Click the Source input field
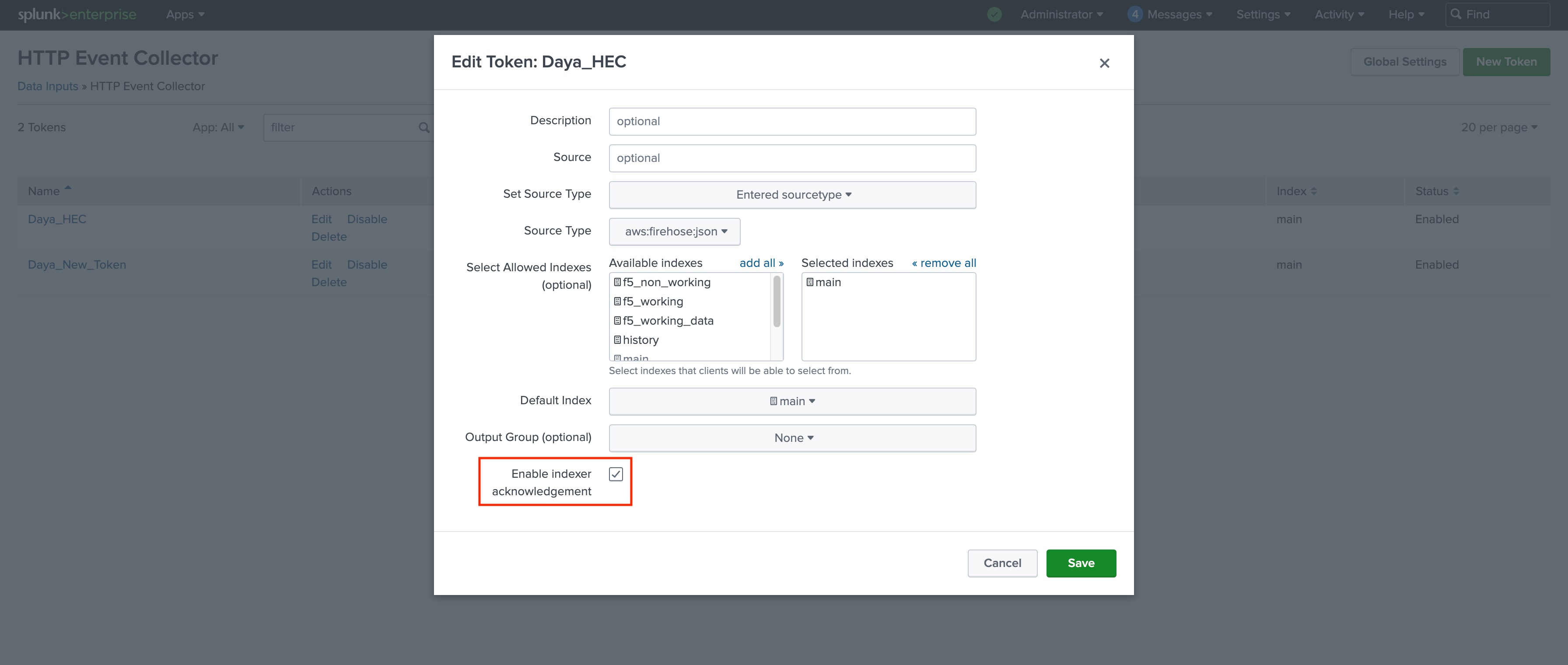1568x665 pixels. click(792, 158)
